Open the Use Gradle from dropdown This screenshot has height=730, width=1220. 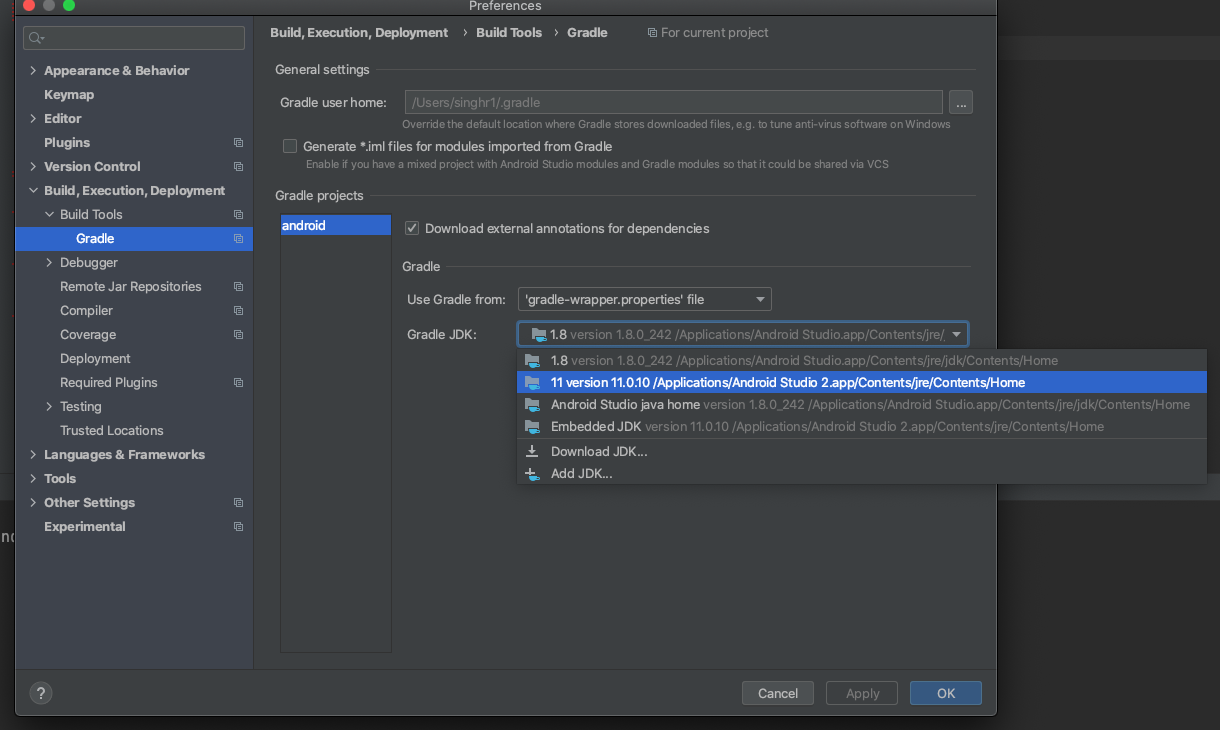pyautogui.click(x=645, y=299)
